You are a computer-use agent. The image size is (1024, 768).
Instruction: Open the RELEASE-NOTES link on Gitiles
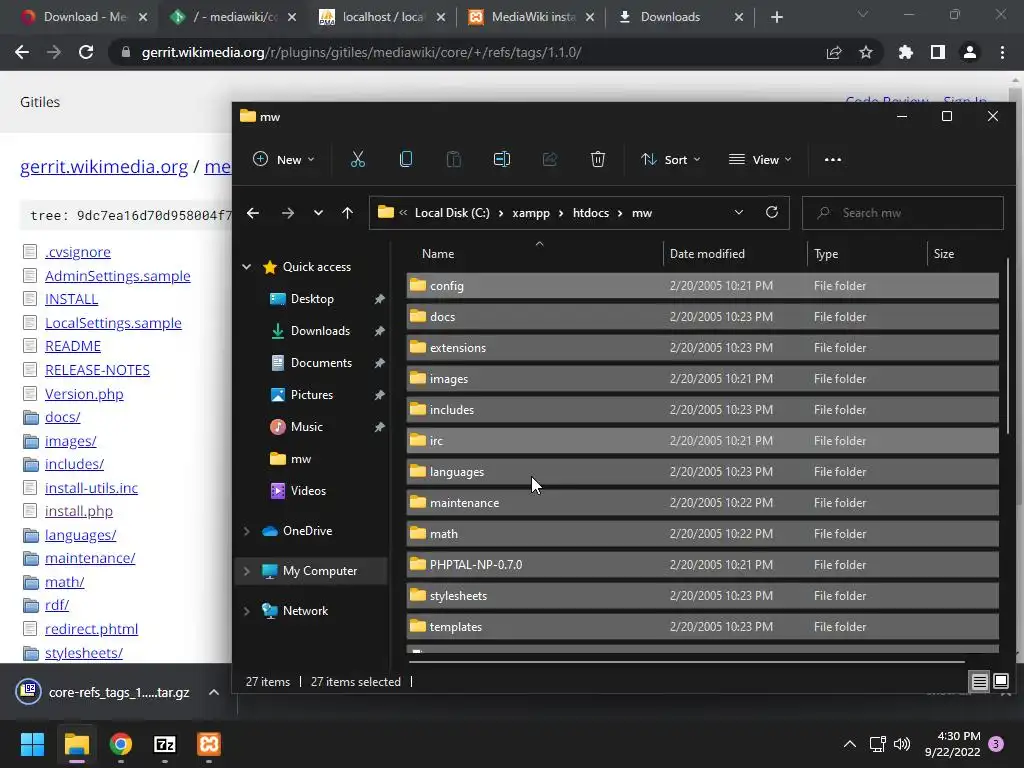[97, 370]
